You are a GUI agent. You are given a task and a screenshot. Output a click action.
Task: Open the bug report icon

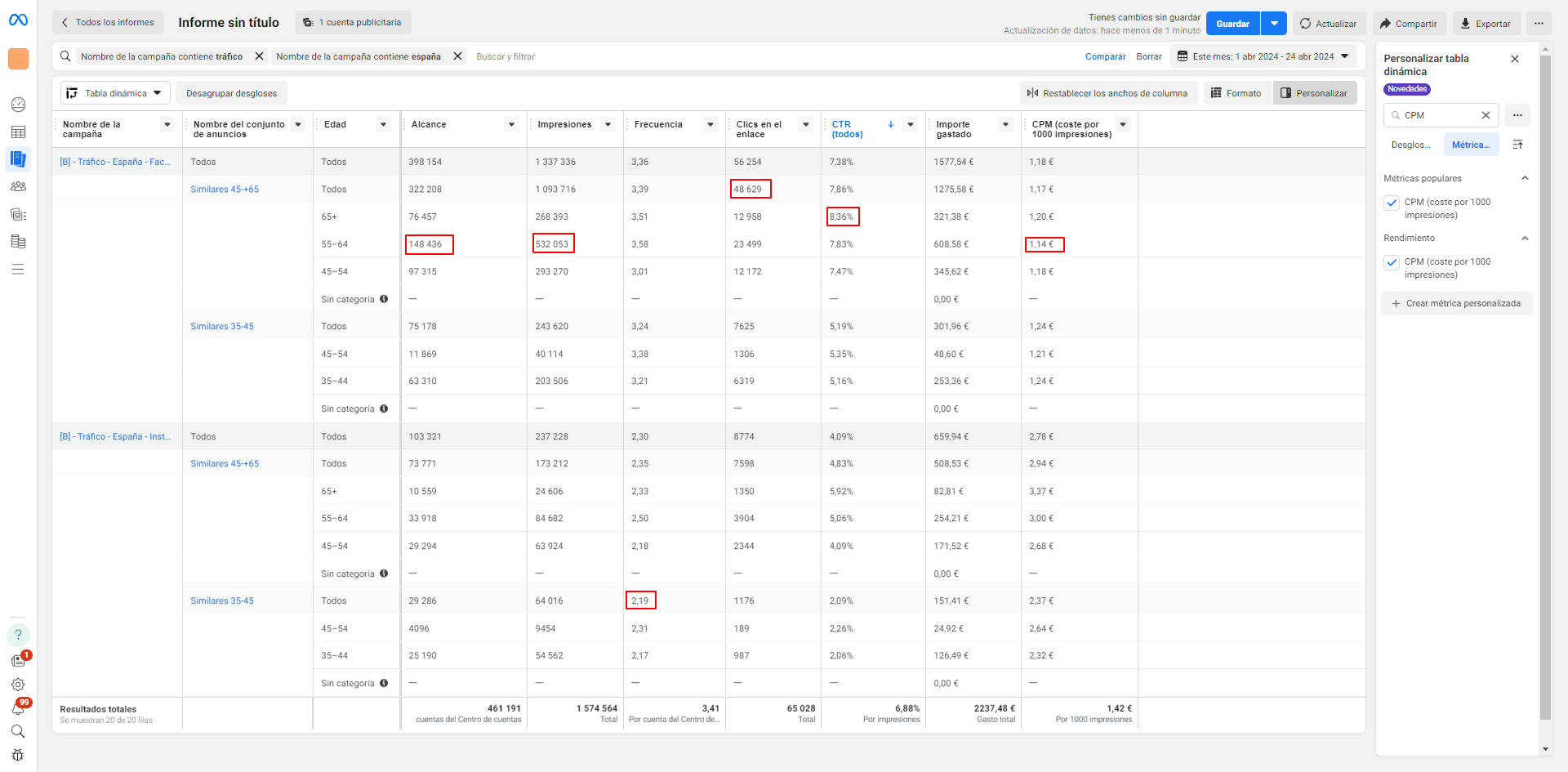[x=18, y=755]
